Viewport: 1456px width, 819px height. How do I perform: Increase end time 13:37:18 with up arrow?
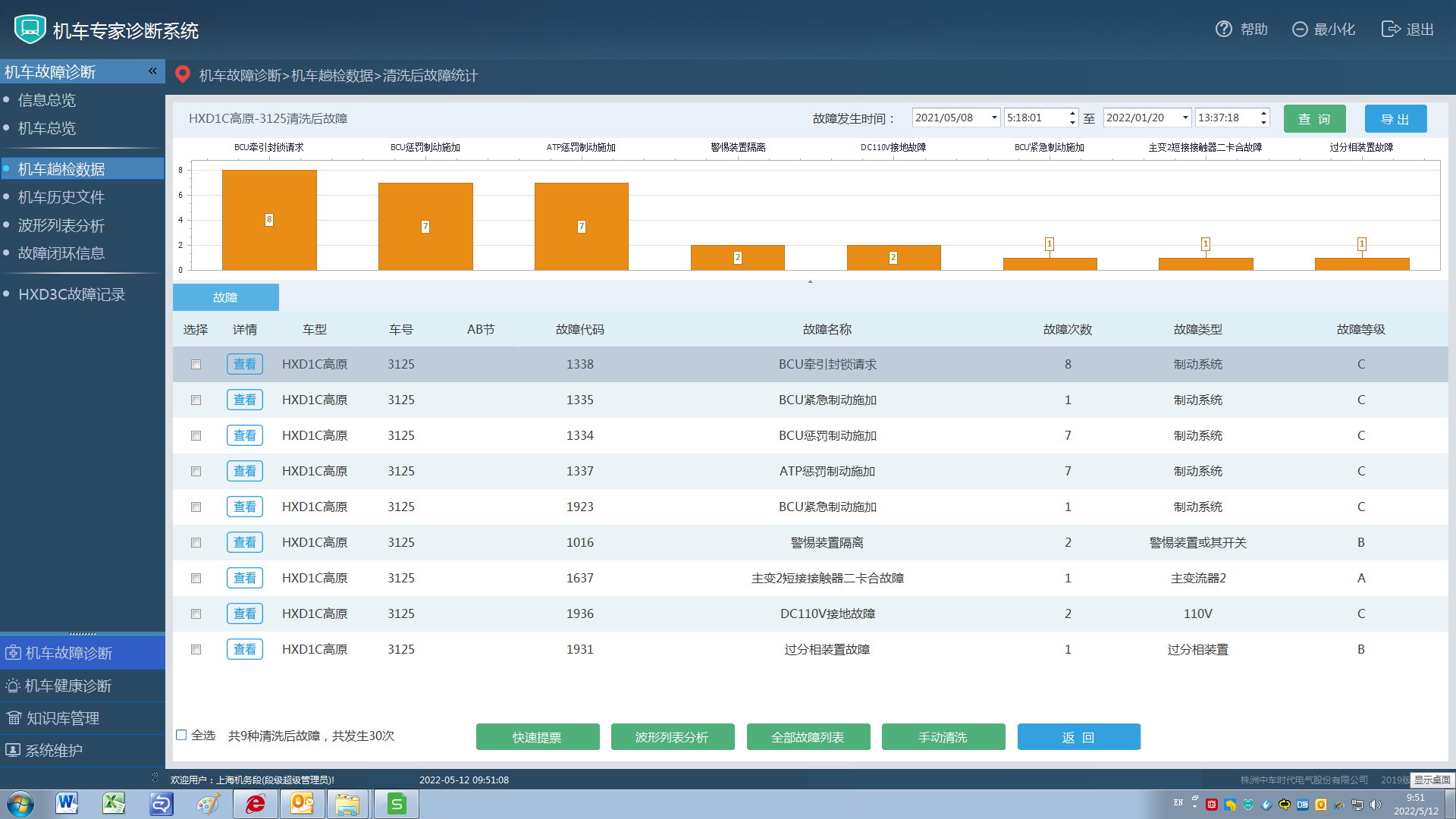[1263, 114]
